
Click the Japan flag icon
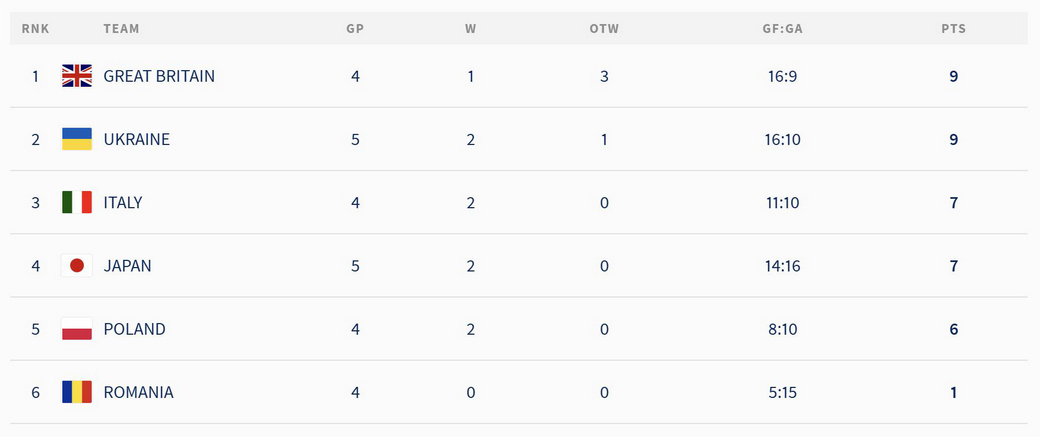[x=77, y=266]
